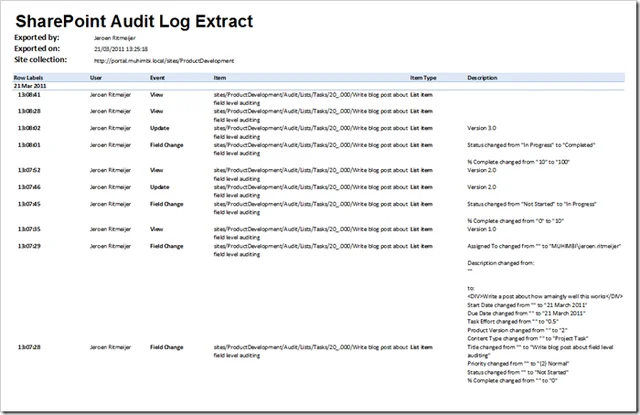This screenshot has height=415, width=640.
Task: Select the 'Assigned To changed from' description line
Action: tap(544, 246)
